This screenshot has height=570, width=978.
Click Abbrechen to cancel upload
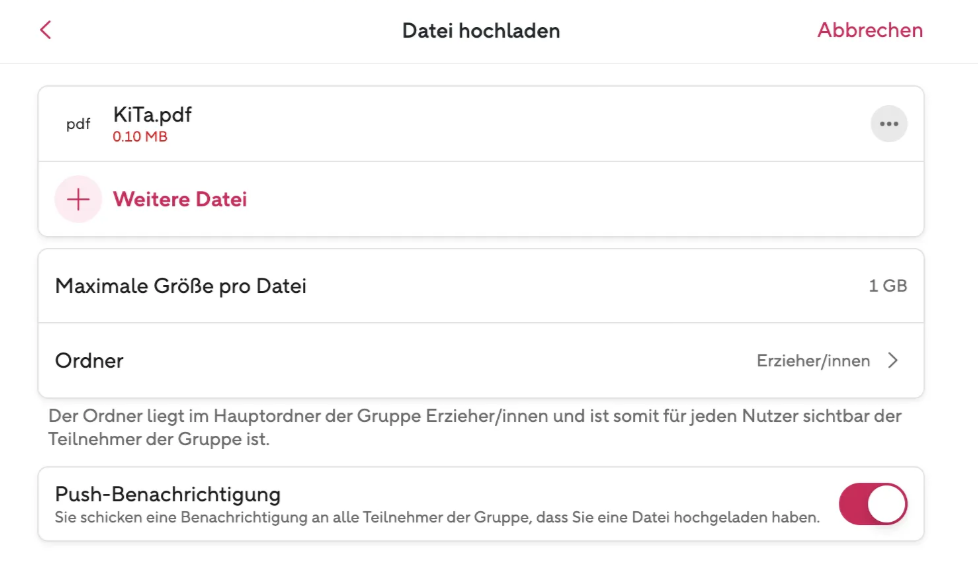point(870,30)
